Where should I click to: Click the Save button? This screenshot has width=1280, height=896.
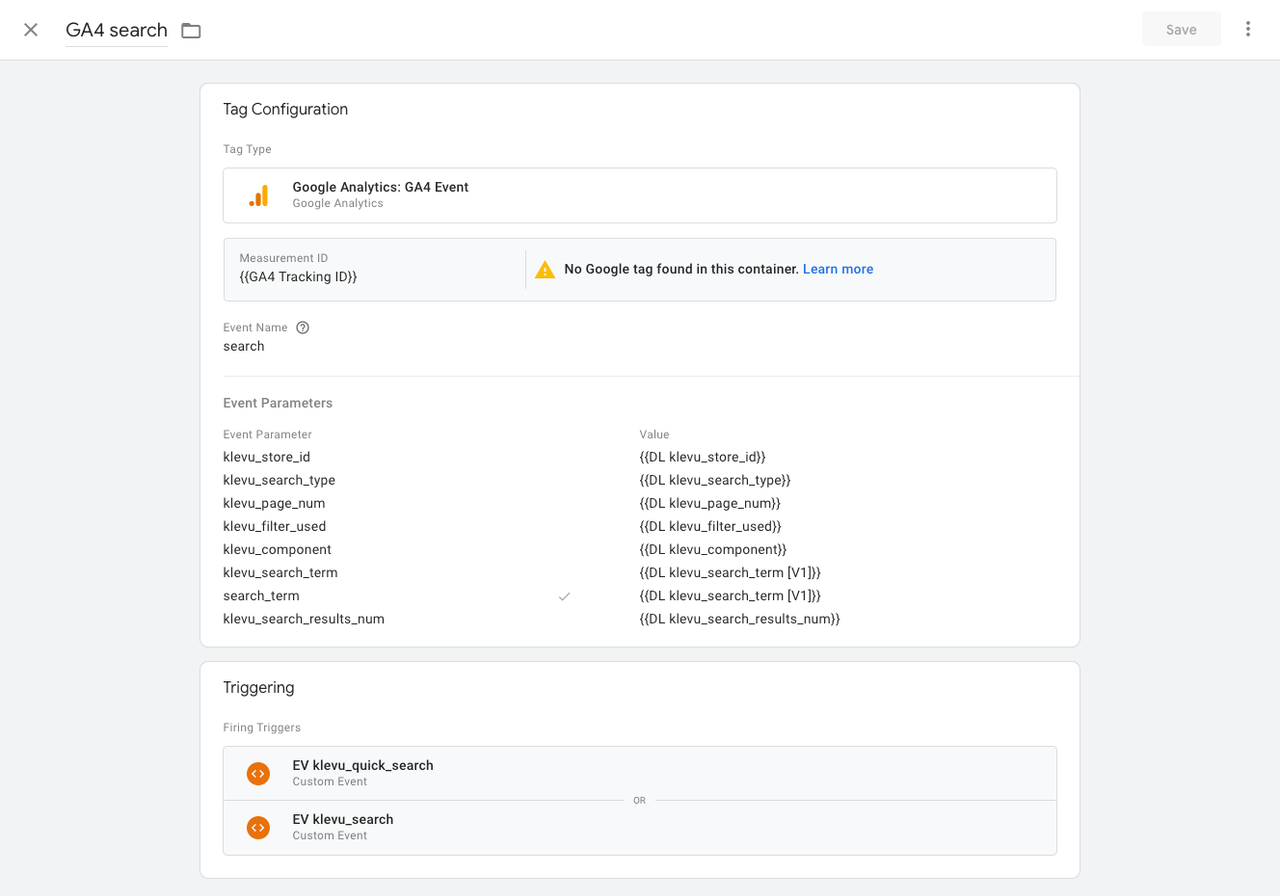pos(1181,30)
